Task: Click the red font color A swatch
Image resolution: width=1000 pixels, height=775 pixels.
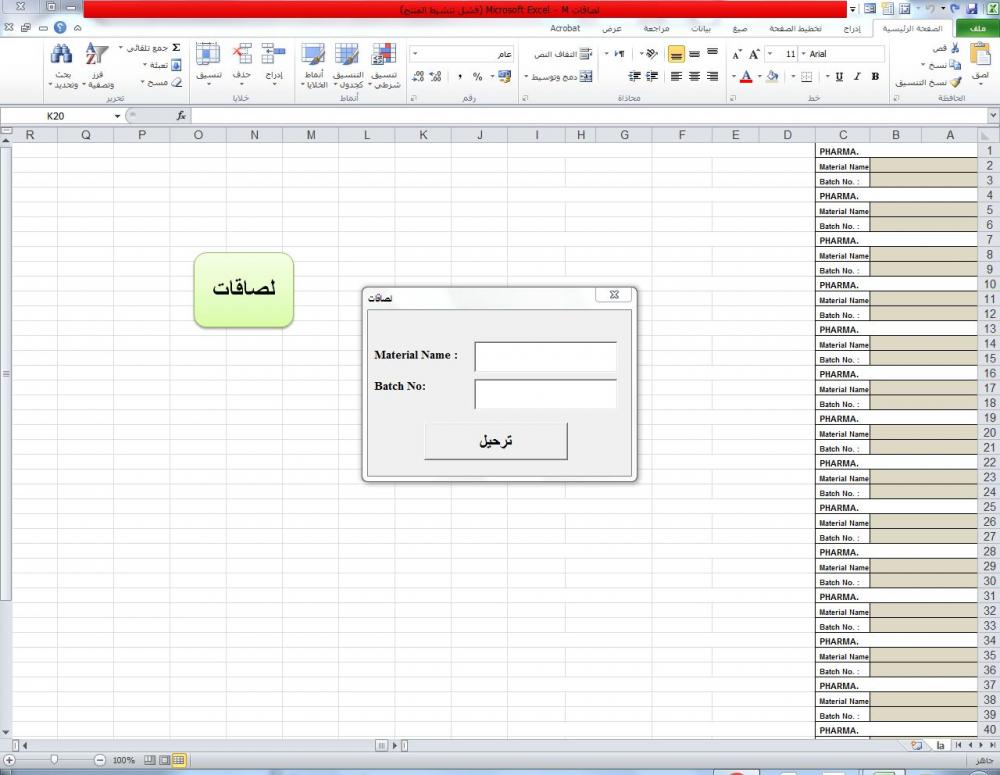Action: click(746, 77)
